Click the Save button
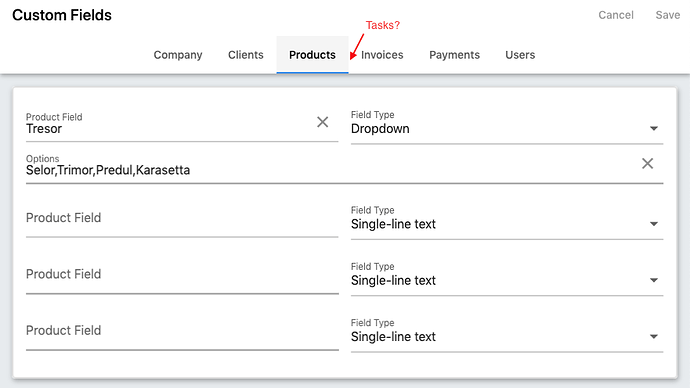 [x=668, y=15]
